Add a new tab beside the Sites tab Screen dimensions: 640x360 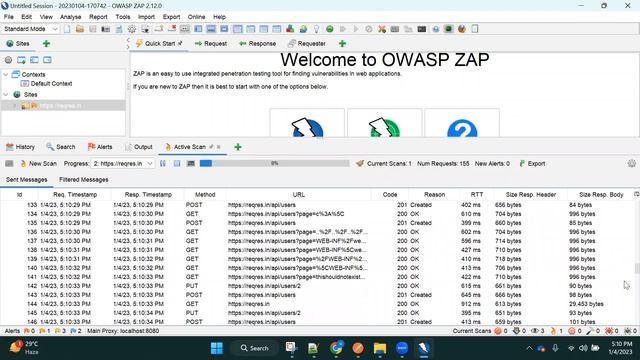46,44
